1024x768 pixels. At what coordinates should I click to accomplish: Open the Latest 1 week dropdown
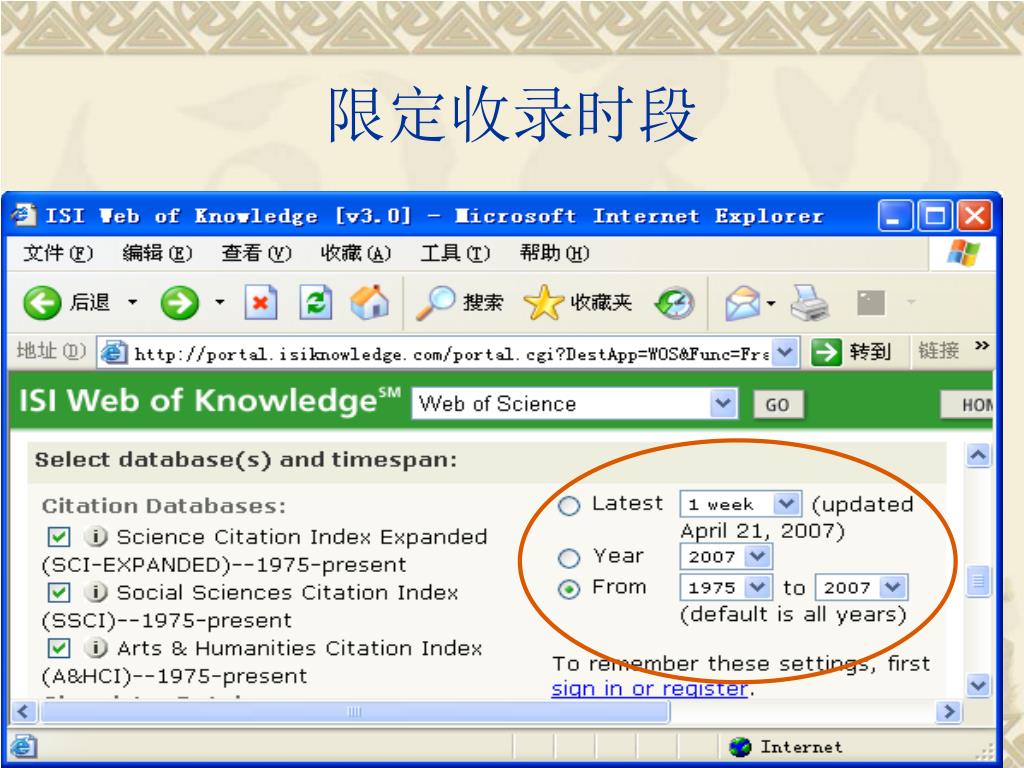point(741,504)
